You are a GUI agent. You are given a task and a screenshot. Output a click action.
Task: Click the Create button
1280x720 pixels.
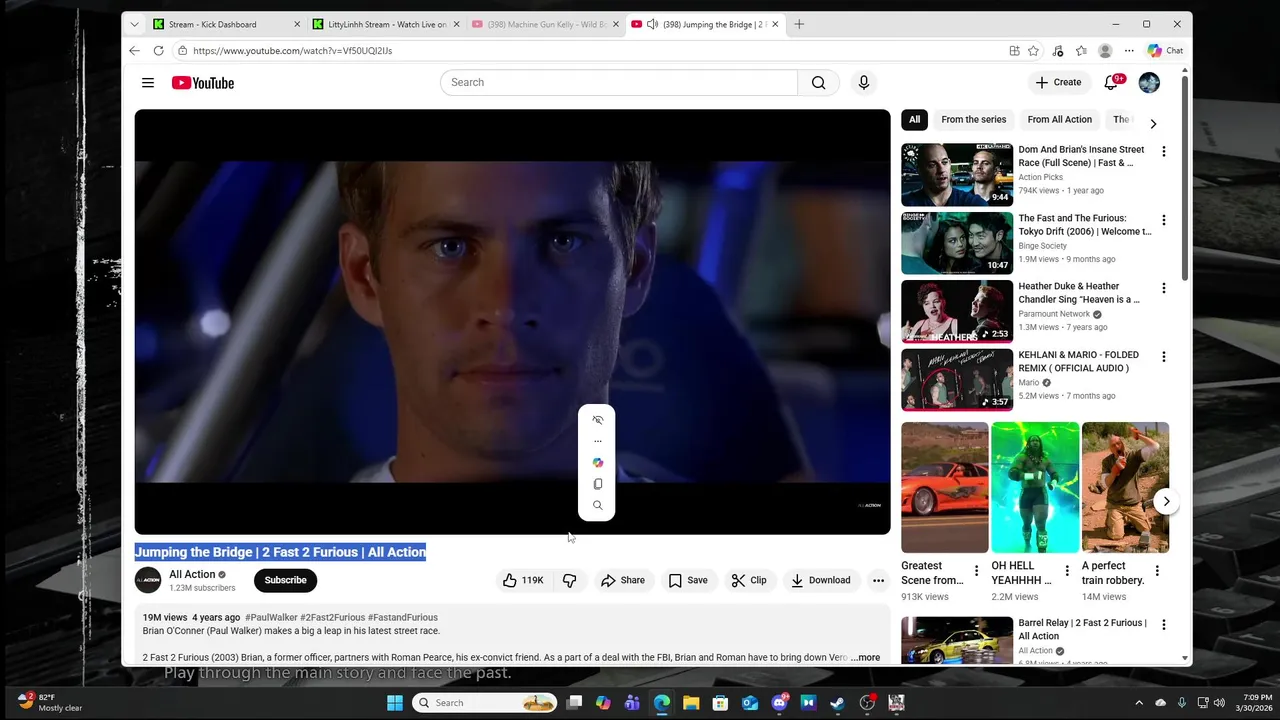click(1058, 83)
